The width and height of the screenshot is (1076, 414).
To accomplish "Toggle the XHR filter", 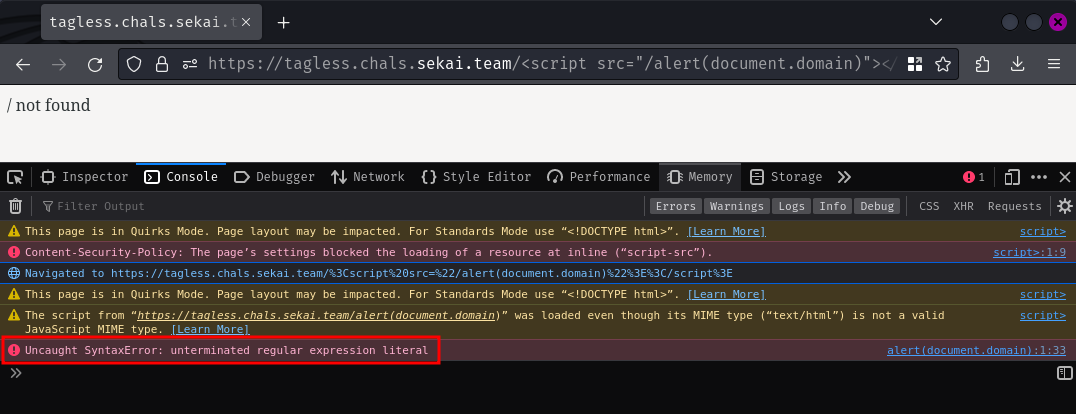I will [x=963, y=206].
